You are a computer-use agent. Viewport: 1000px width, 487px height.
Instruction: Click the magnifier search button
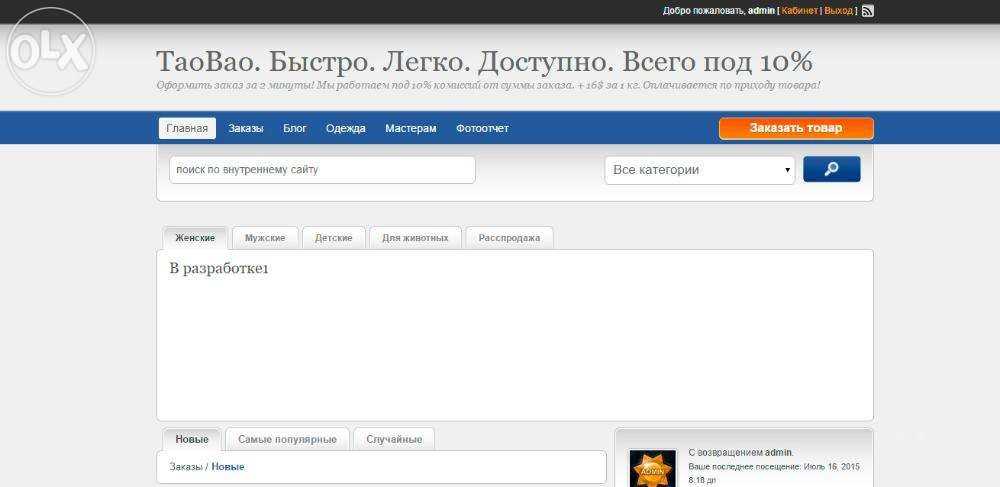pos(832,170)
